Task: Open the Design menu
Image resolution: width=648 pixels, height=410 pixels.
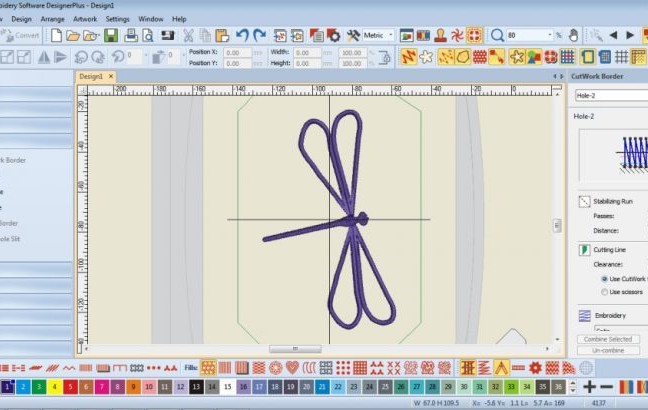Action: click(x=21, y=19)
